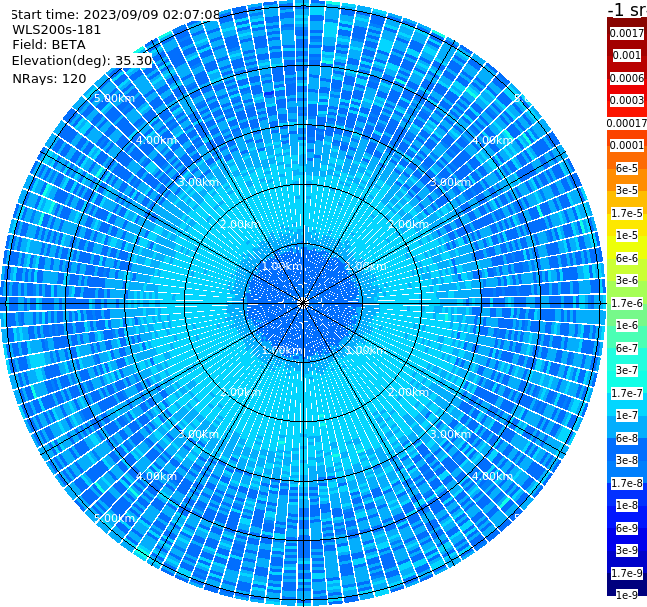The width and height of the screenshot is (647, 607).
Task: Select the 3.00km ring label, lower-right quadrant
Action: click(451, 434)
